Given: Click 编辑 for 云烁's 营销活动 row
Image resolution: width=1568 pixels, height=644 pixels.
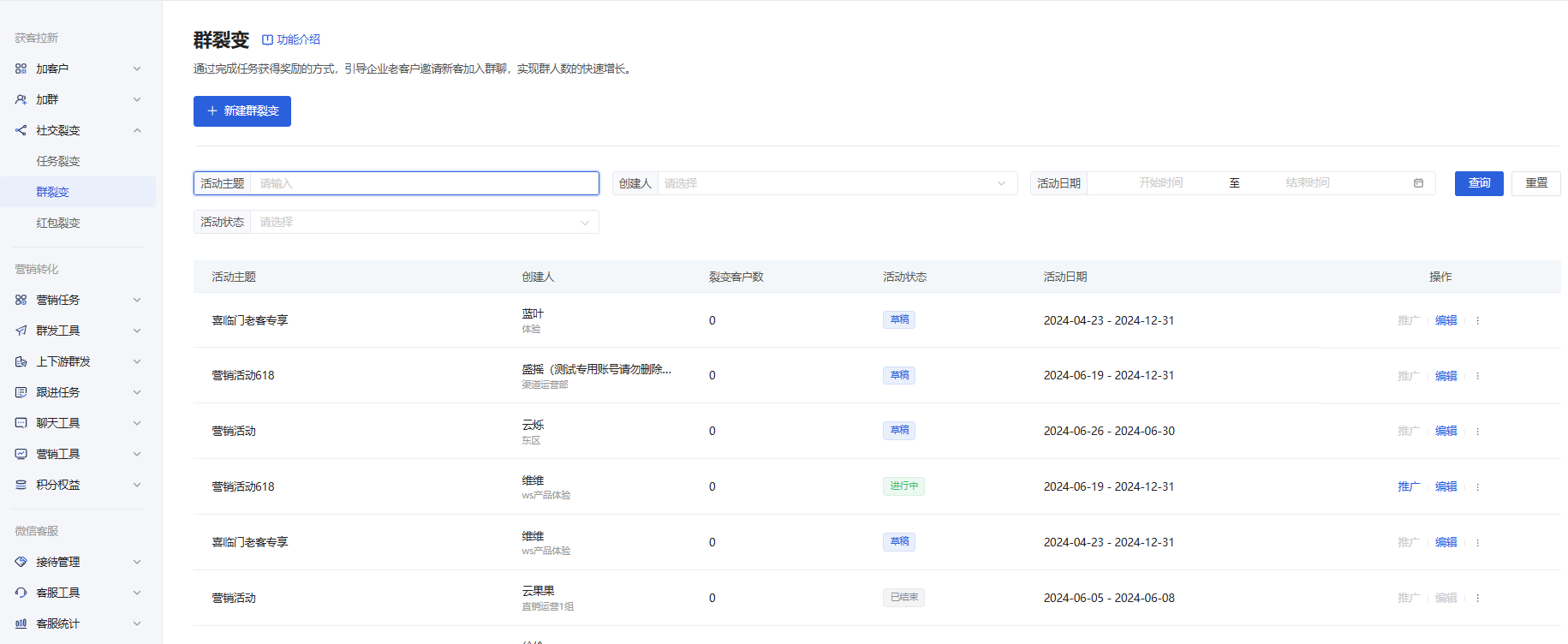Looking at the screenshot, I should point(1446,431).
